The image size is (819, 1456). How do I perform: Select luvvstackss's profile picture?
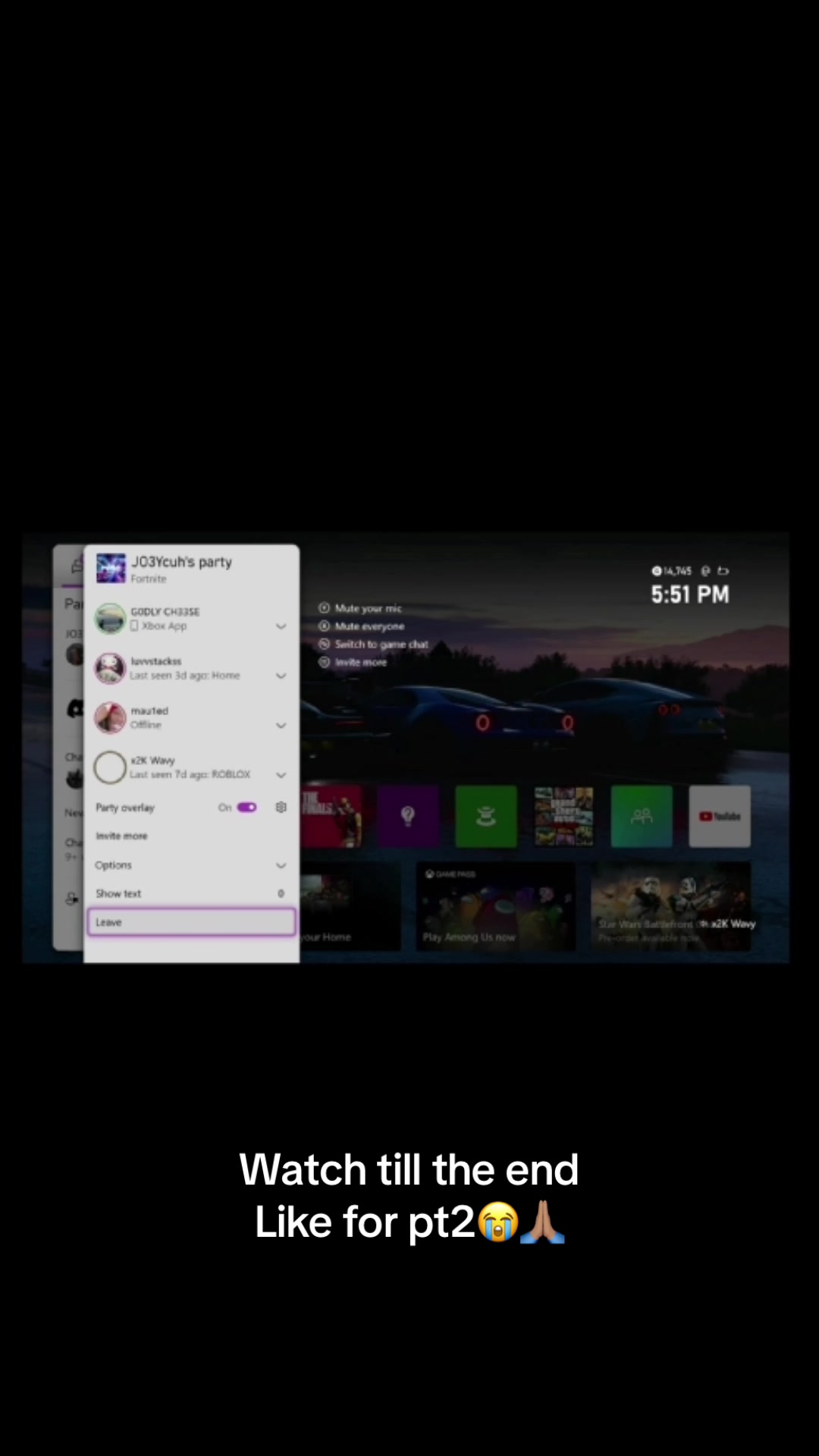pos(110,668)
